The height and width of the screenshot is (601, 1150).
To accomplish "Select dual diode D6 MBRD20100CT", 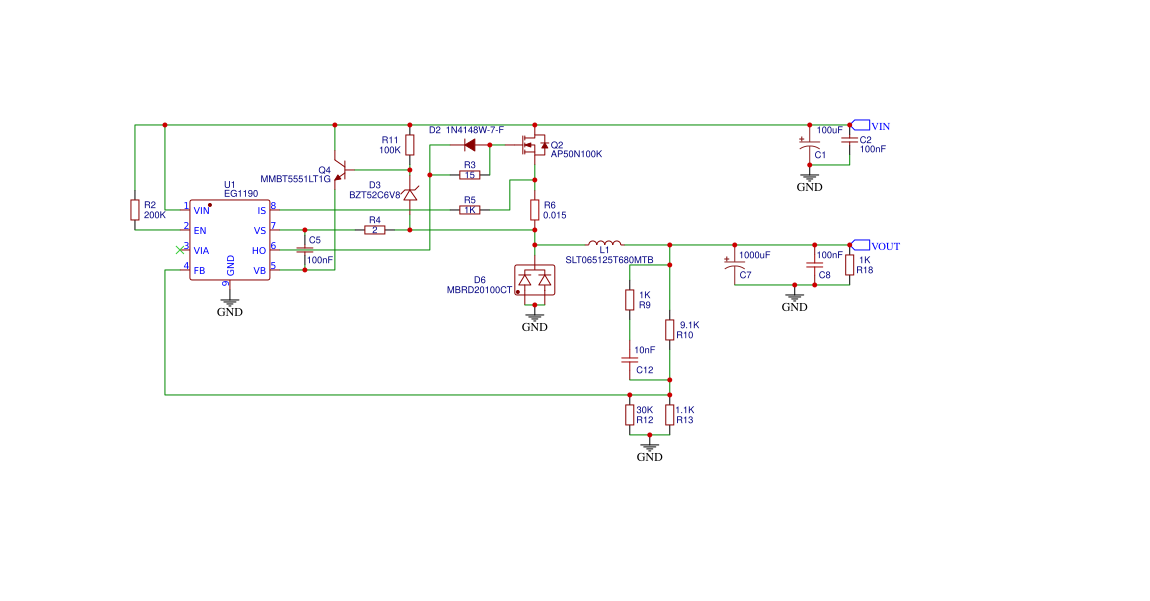I will [x=534, y=278].
